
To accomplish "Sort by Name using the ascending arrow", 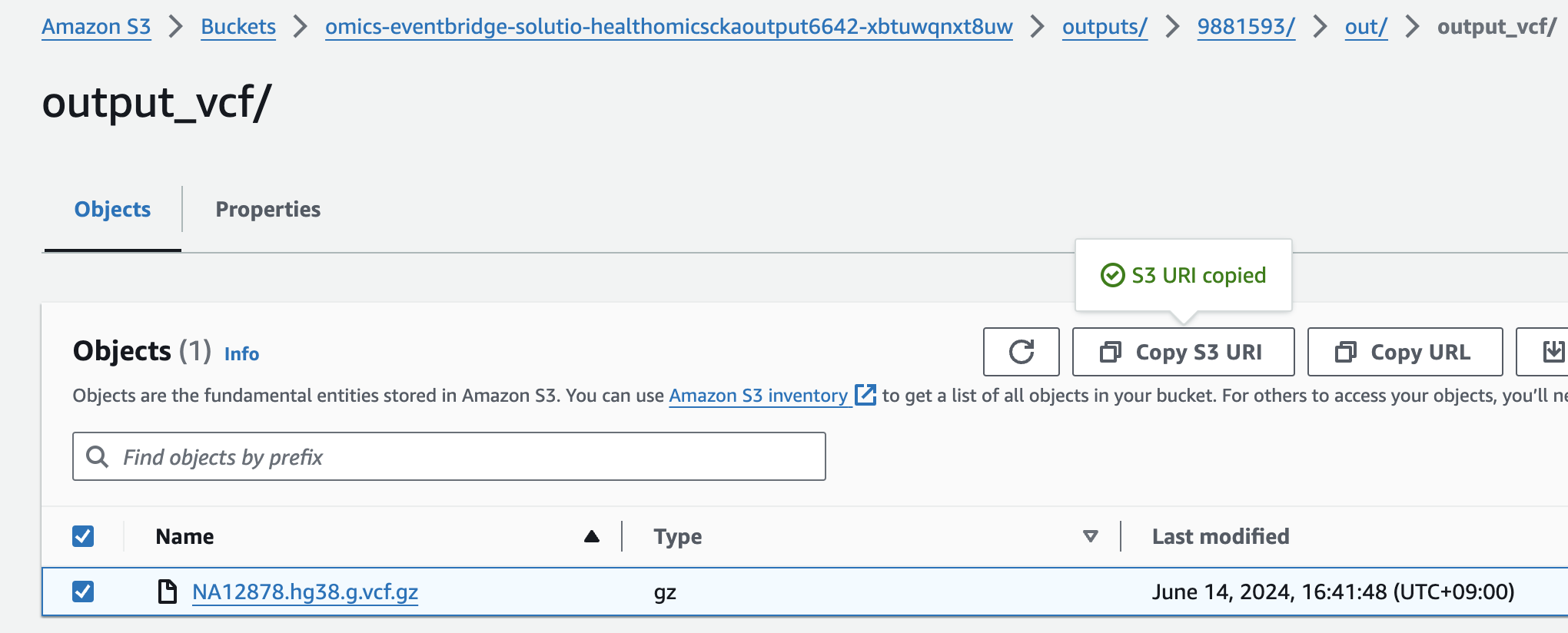I will click(591, 536).
